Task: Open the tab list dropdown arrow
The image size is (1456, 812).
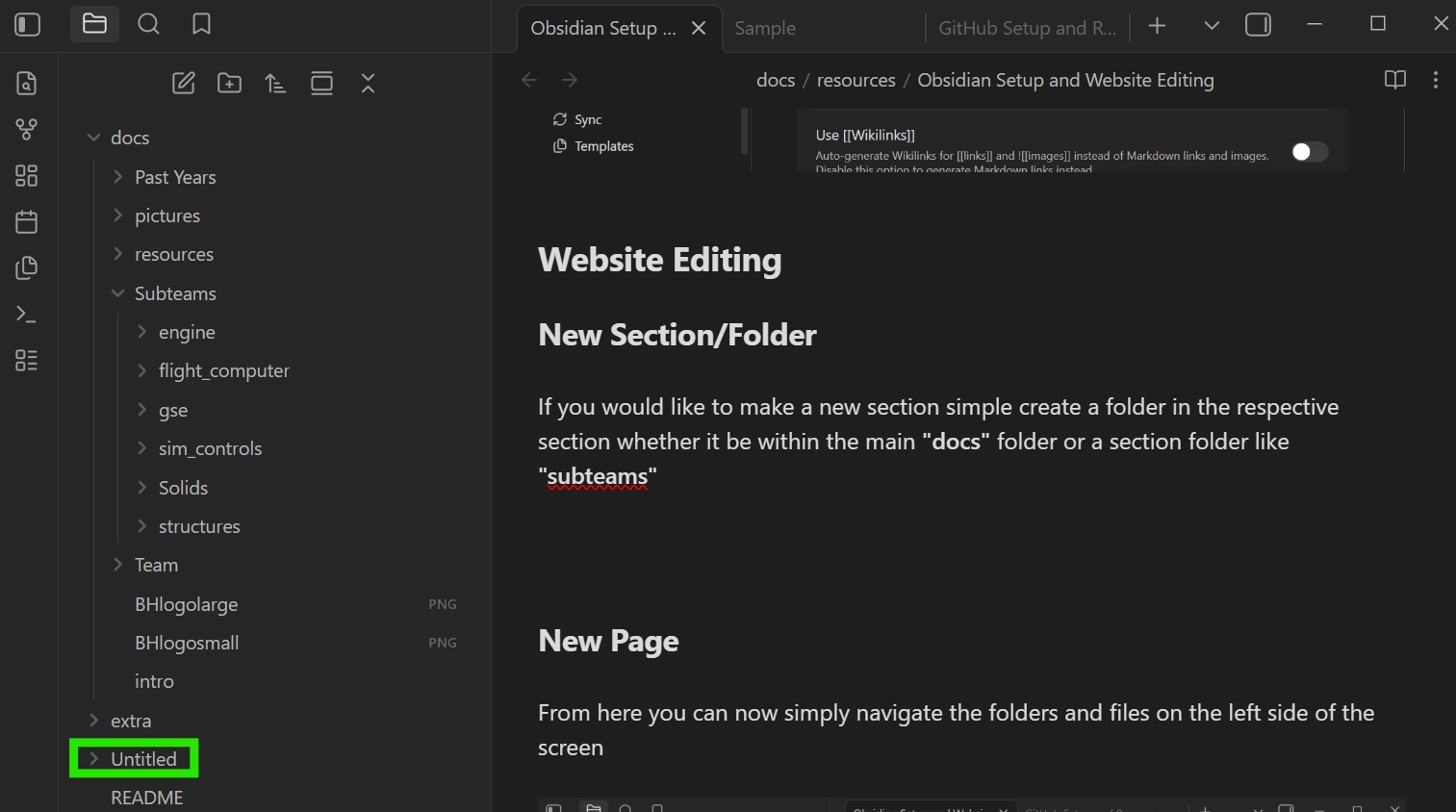Action: tap(1212, 25)
